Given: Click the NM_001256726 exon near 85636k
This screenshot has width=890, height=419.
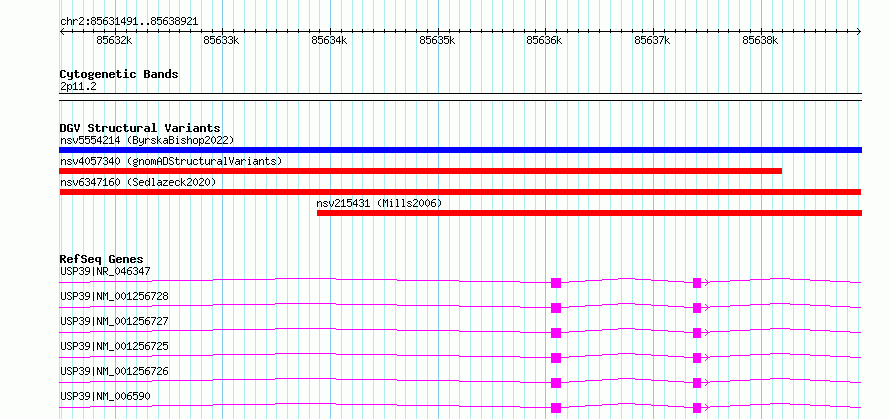Looking at the screenshot, I should click(x=556, y=383).
